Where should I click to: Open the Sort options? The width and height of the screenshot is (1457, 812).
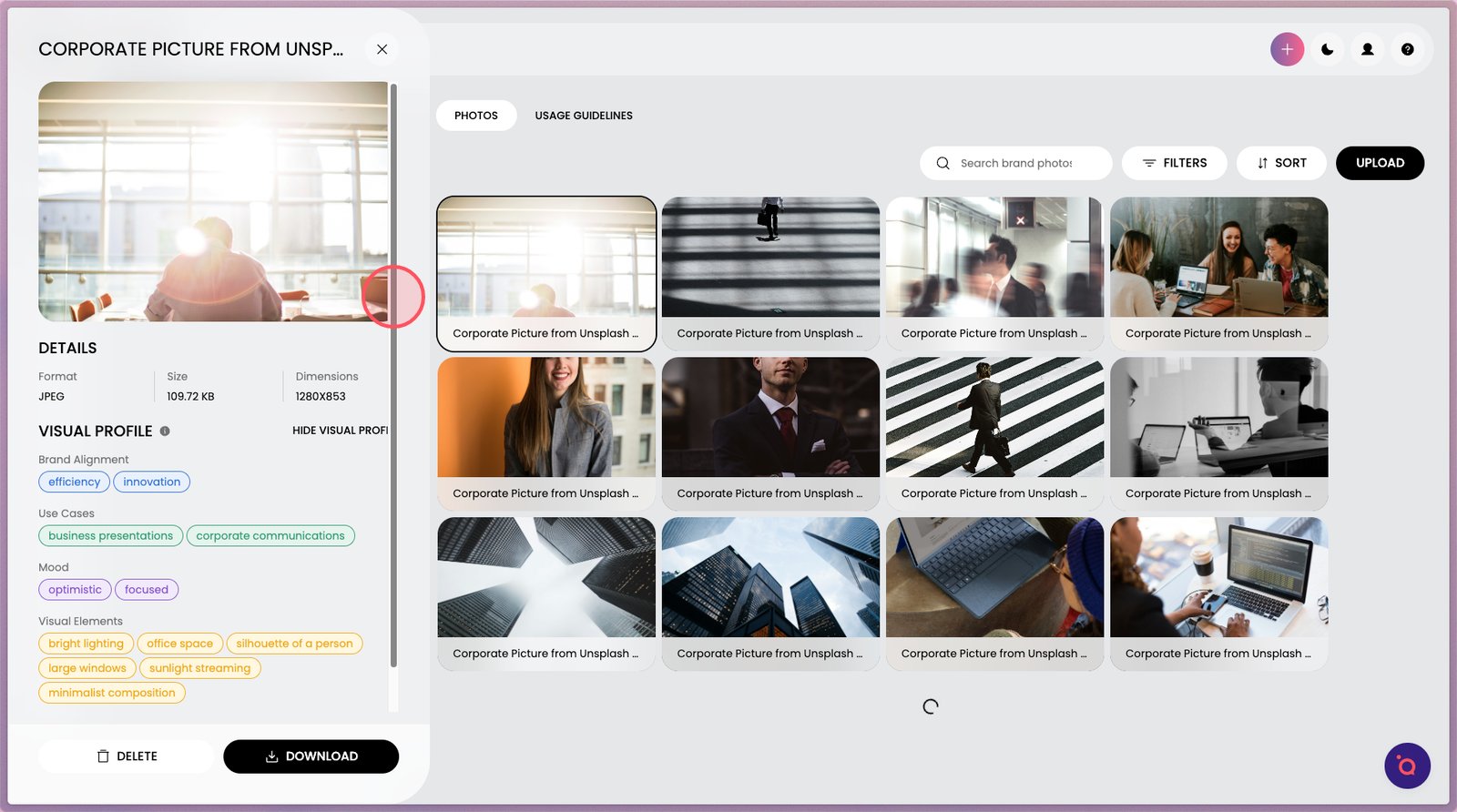[x=1280, y=163]
